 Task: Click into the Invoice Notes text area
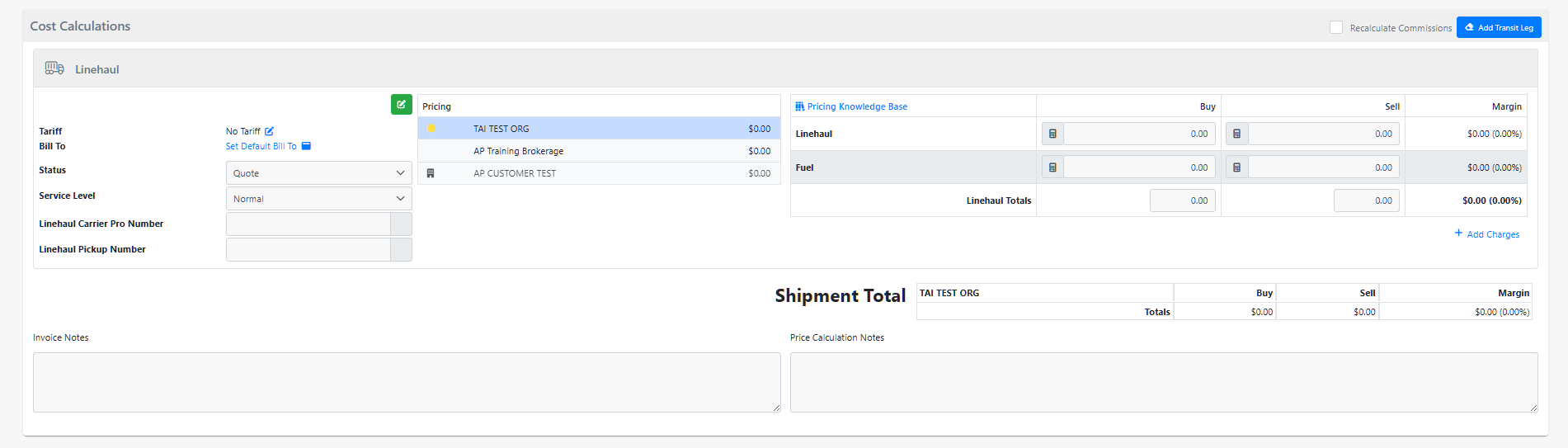point(406,382)
